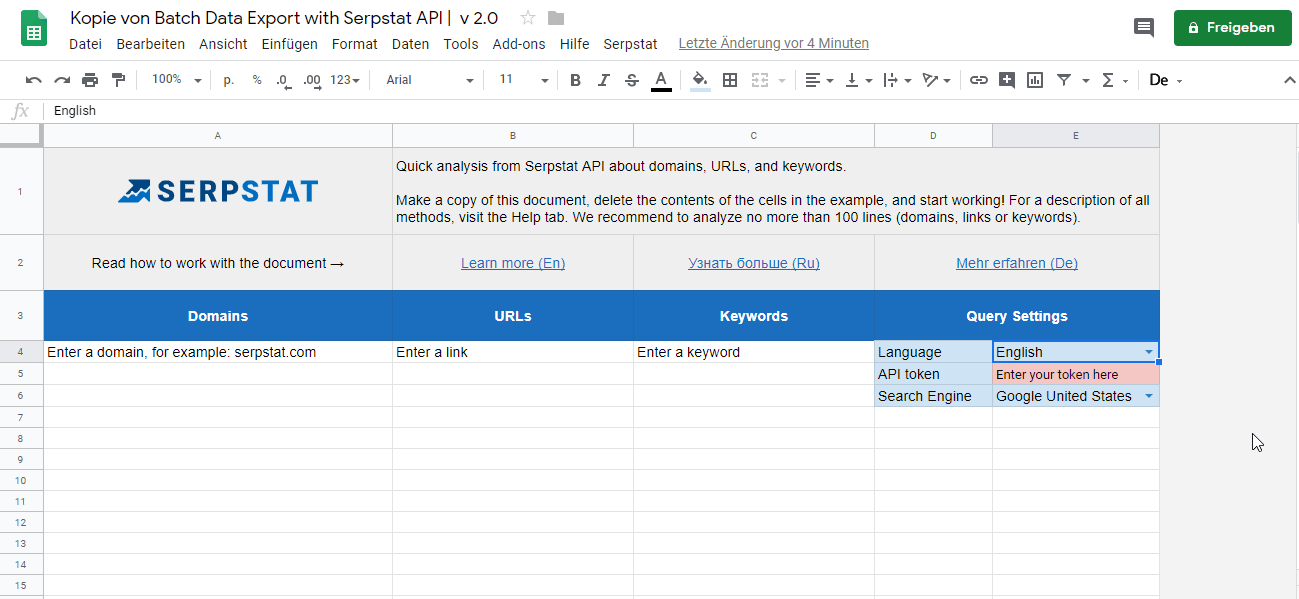Open the zoom 100% dropdown
1299x599 pixels.
point(176,80)
